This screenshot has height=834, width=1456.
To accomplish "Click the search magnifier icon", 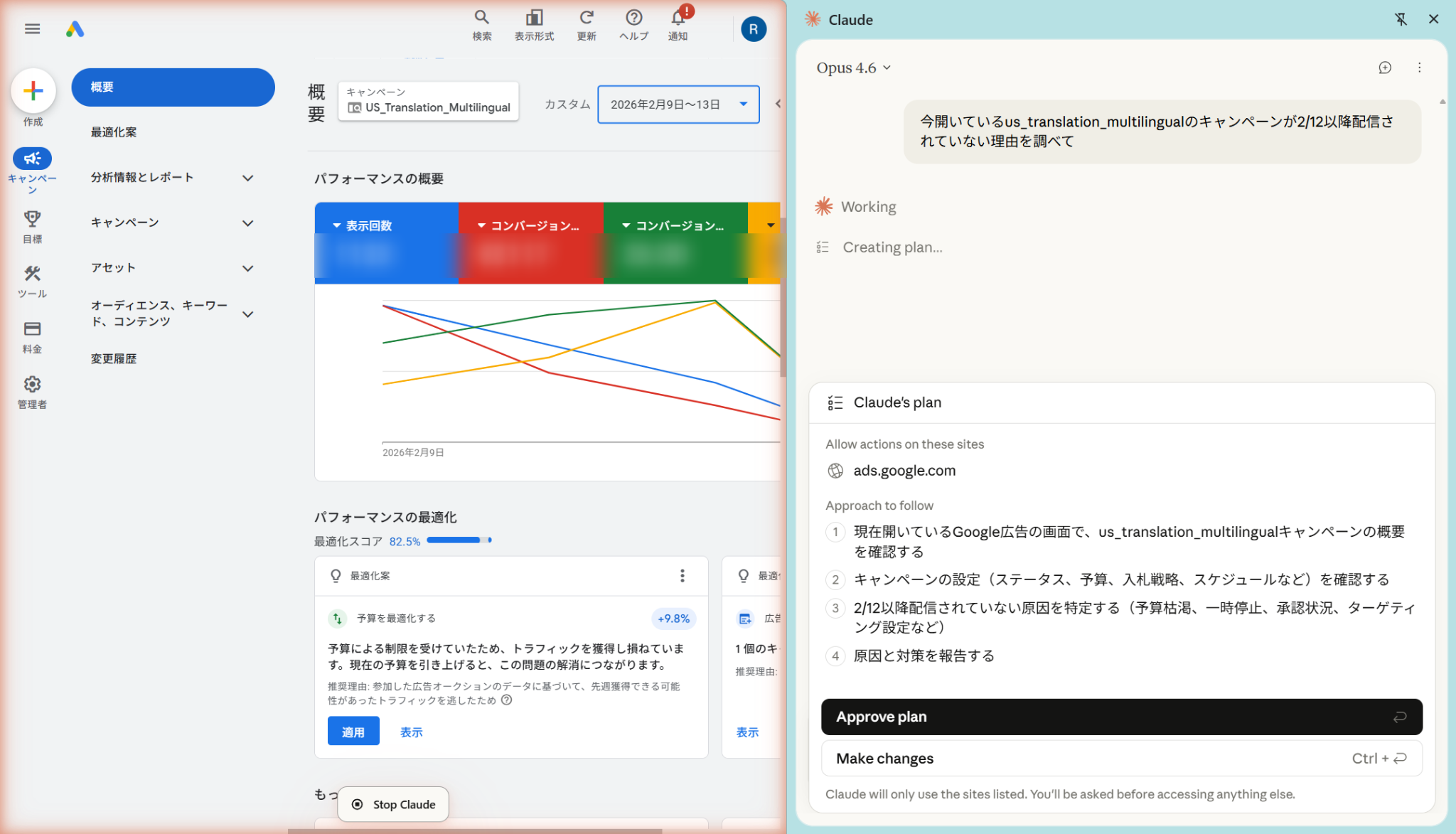I will 481,18.
